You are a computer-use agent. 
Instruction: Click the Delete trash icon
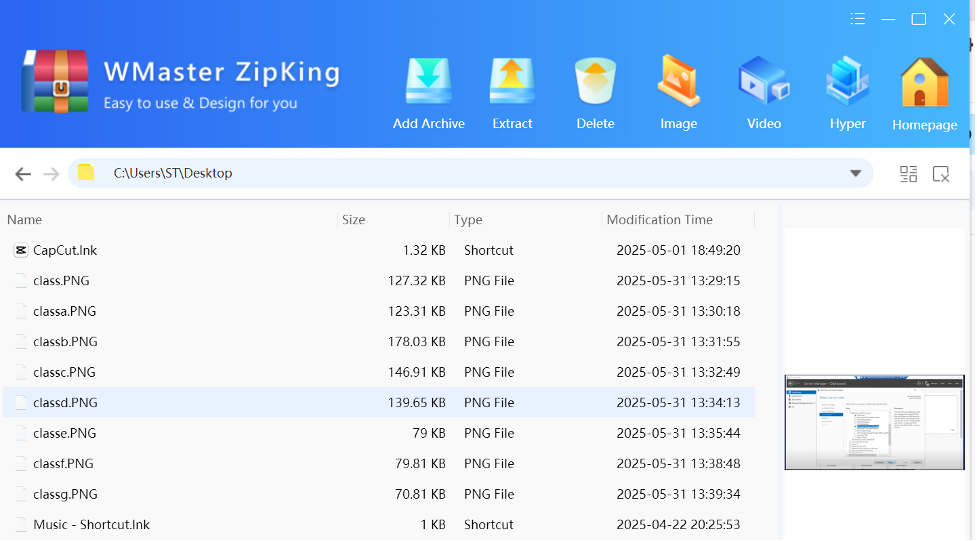point(595,81)
